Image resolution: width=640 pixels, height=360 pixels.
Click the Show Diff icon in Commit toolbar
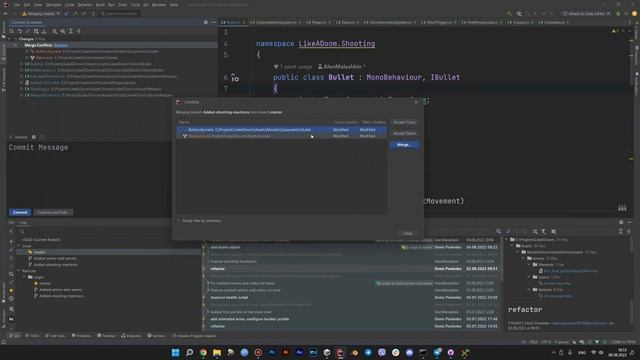point(28,31)
